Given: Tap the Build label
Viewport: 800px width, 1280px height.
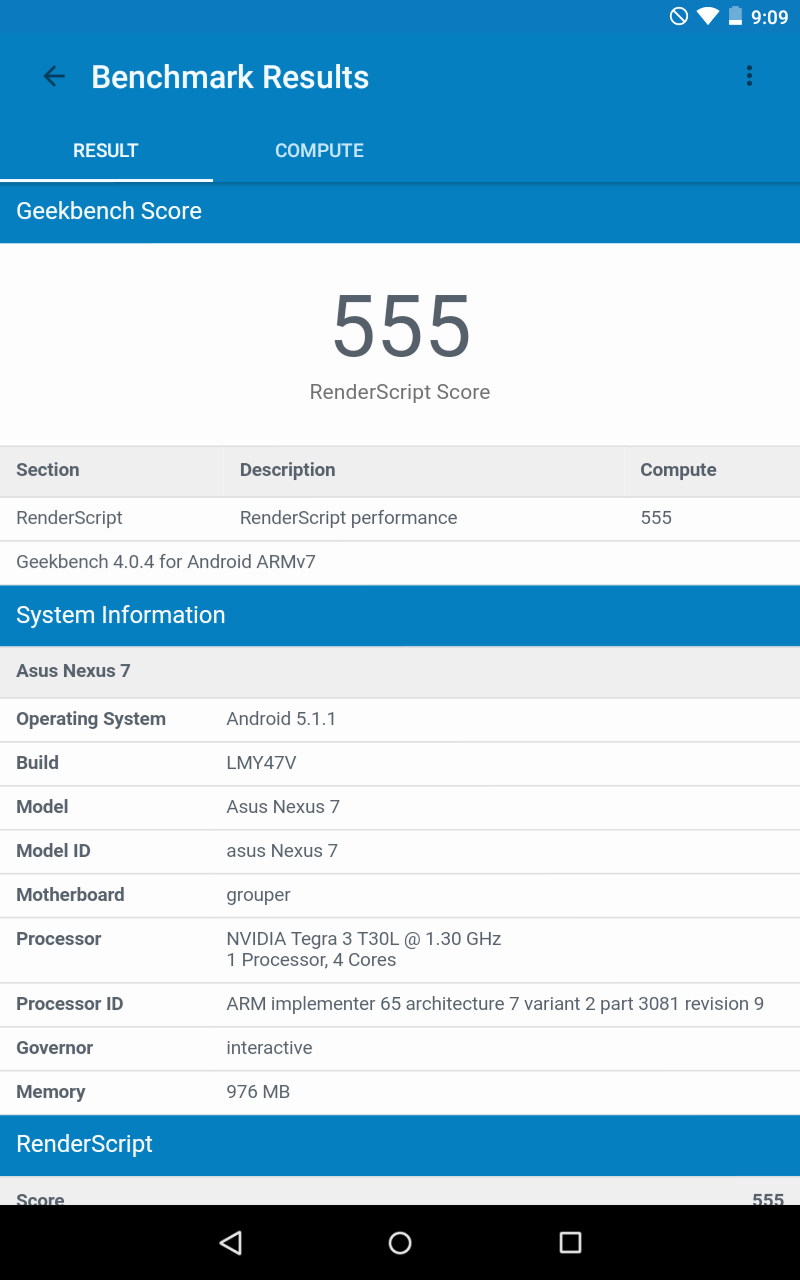Looking at the screenshot, I should 37,763.
